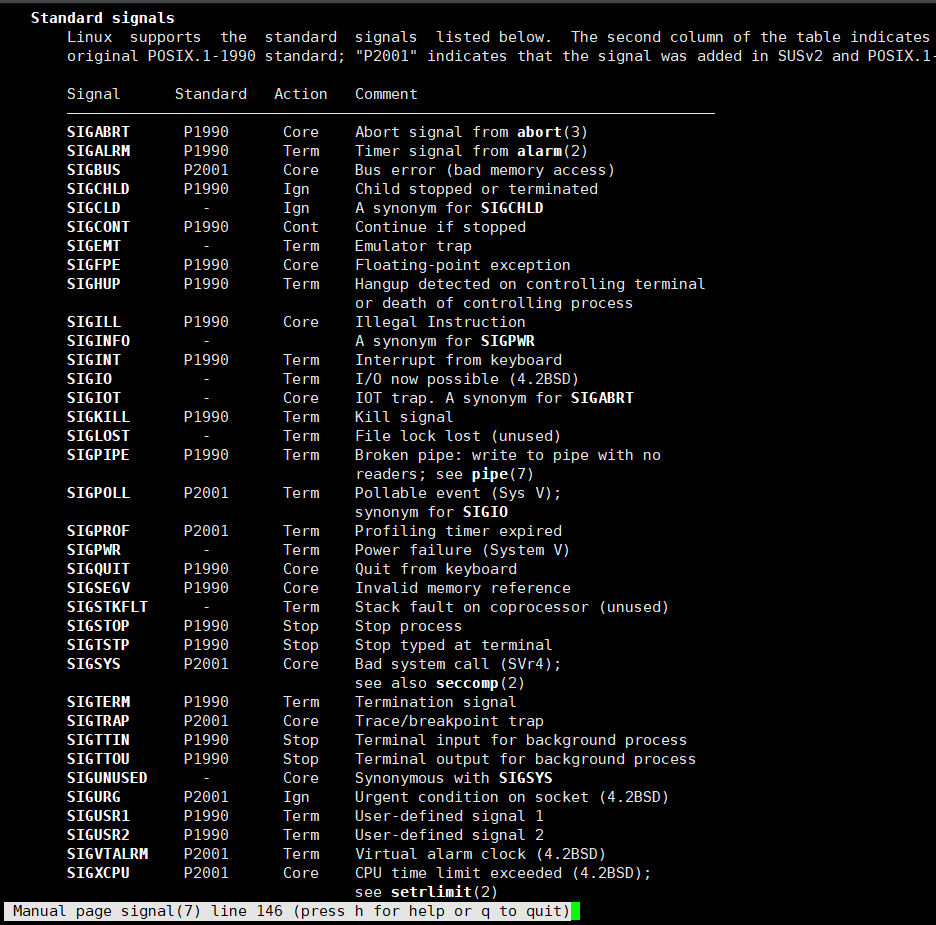Screen dimensions: 936x925
Task: Select the SIGABRT signal name
Action: [x=97, y=131]
